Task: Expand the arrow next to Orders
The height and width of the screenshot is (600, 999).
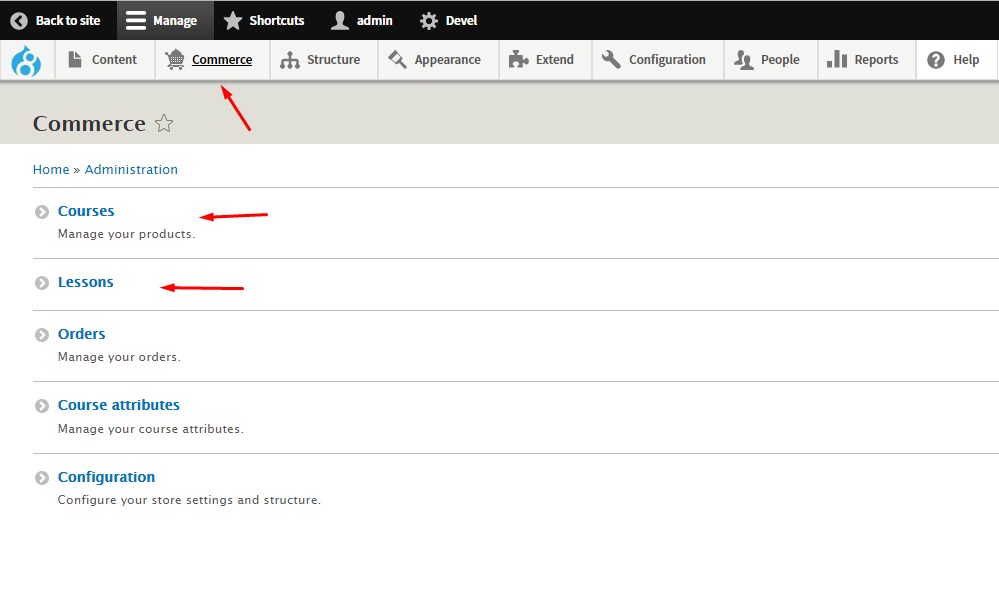Action: 40,334
